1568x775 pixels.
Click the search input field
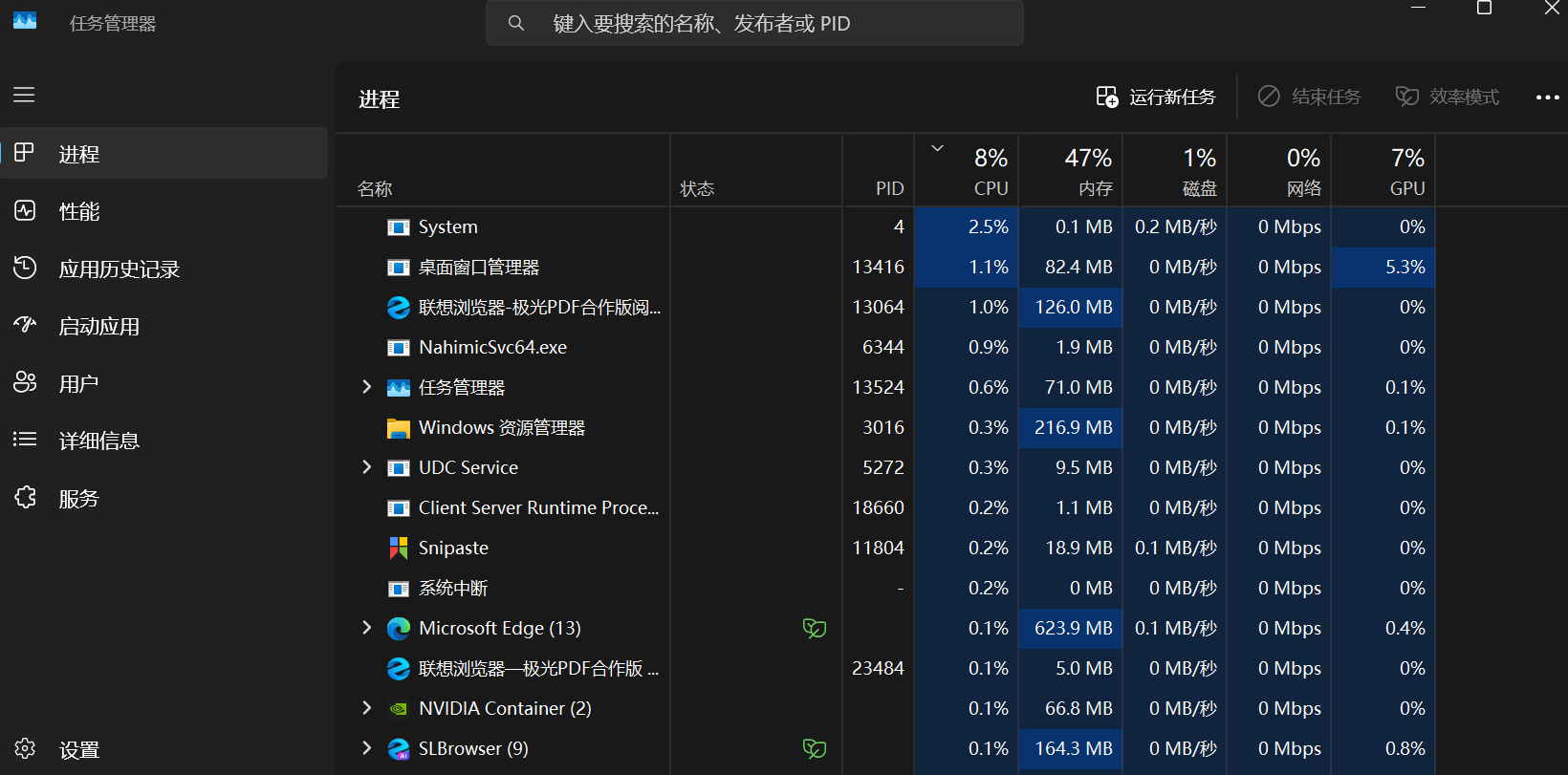(754, 23)
